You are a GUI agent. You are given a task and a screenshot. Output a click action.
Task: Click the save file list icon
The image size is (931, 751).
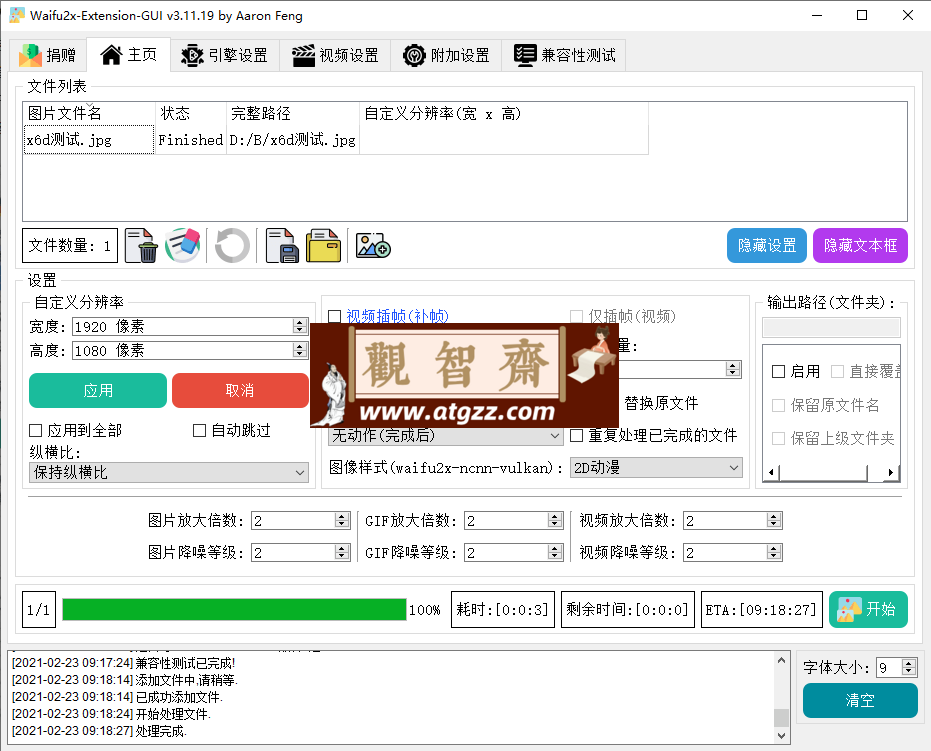tap(282, 245)
